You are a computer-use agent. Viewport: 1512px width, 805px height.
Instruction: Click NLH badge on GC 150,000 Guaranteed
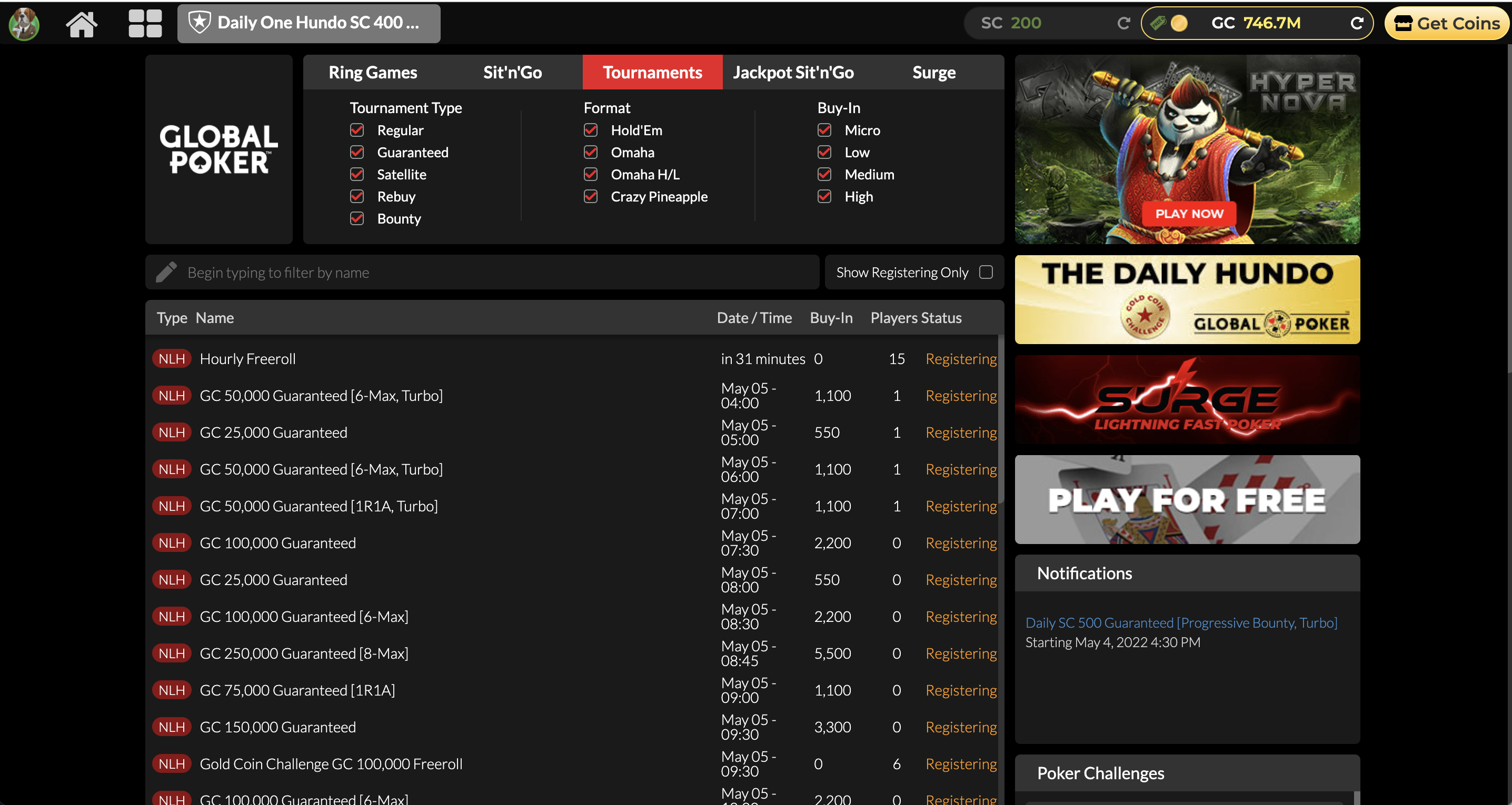172,727
